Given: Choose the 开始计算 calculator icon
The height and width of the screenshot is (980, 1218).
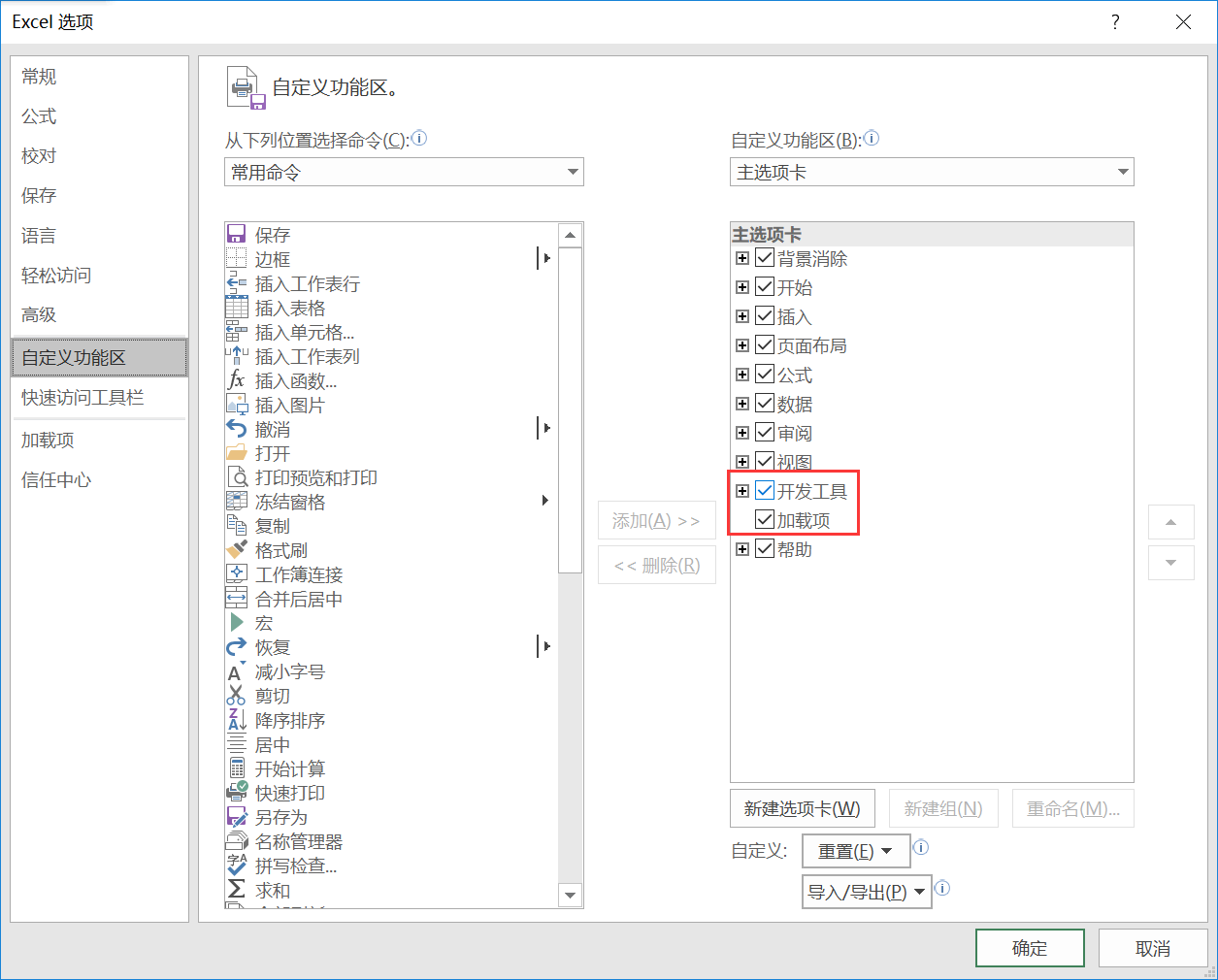Looking at the screenshot, I should pos(236,768).
